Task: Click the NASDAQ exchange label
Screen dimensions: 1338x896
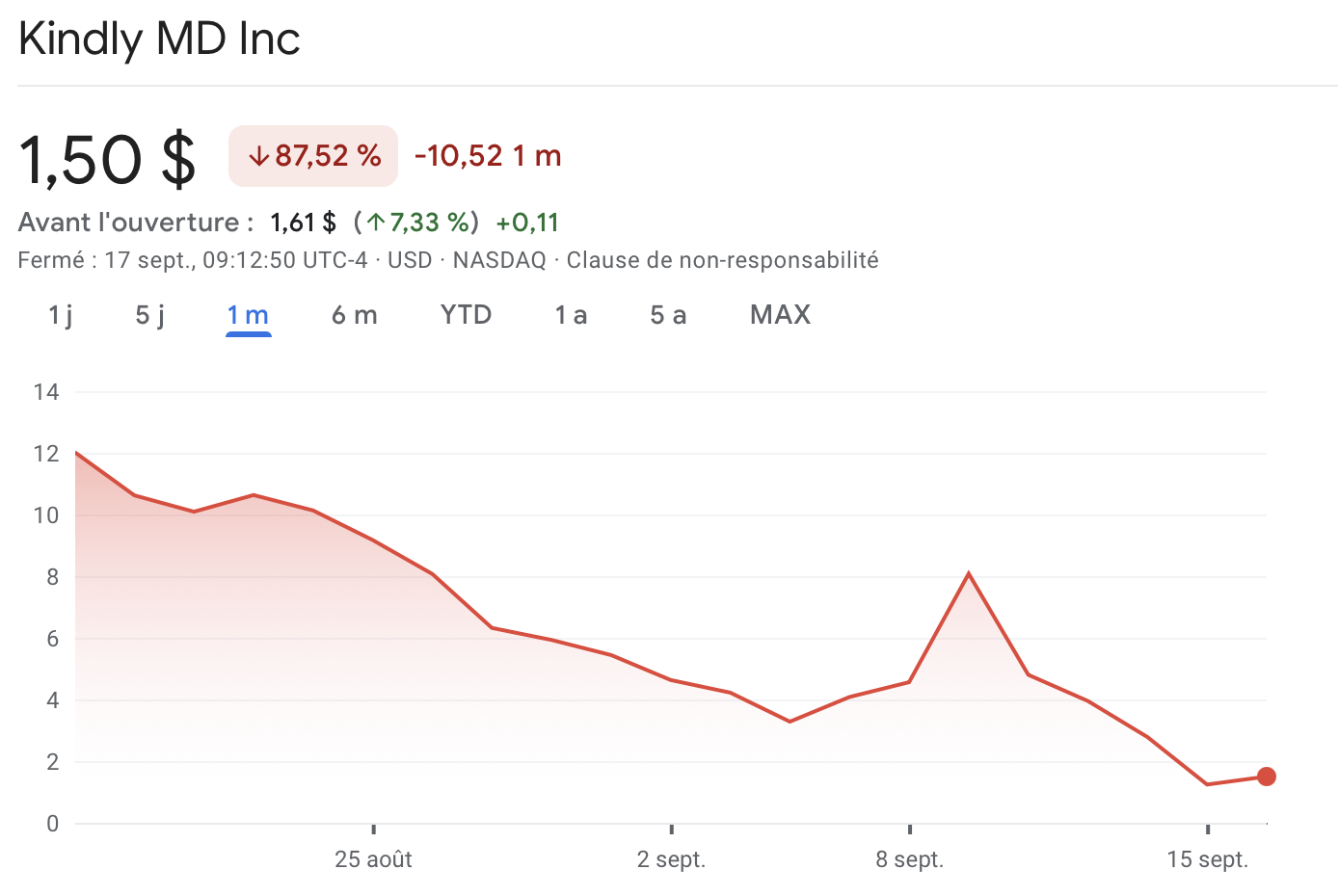Action: [498, 259]
